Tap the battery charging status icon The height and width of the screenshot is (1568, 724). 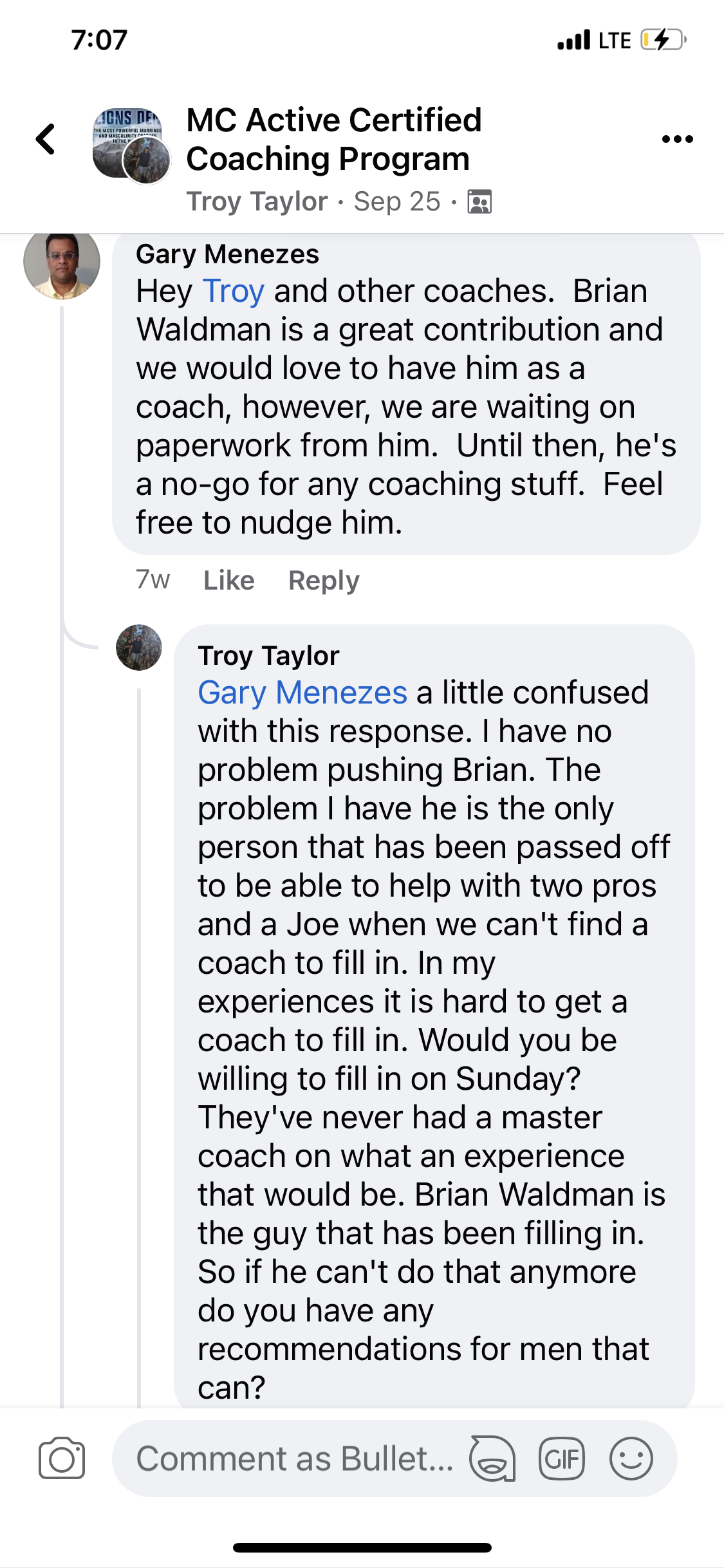663,40
